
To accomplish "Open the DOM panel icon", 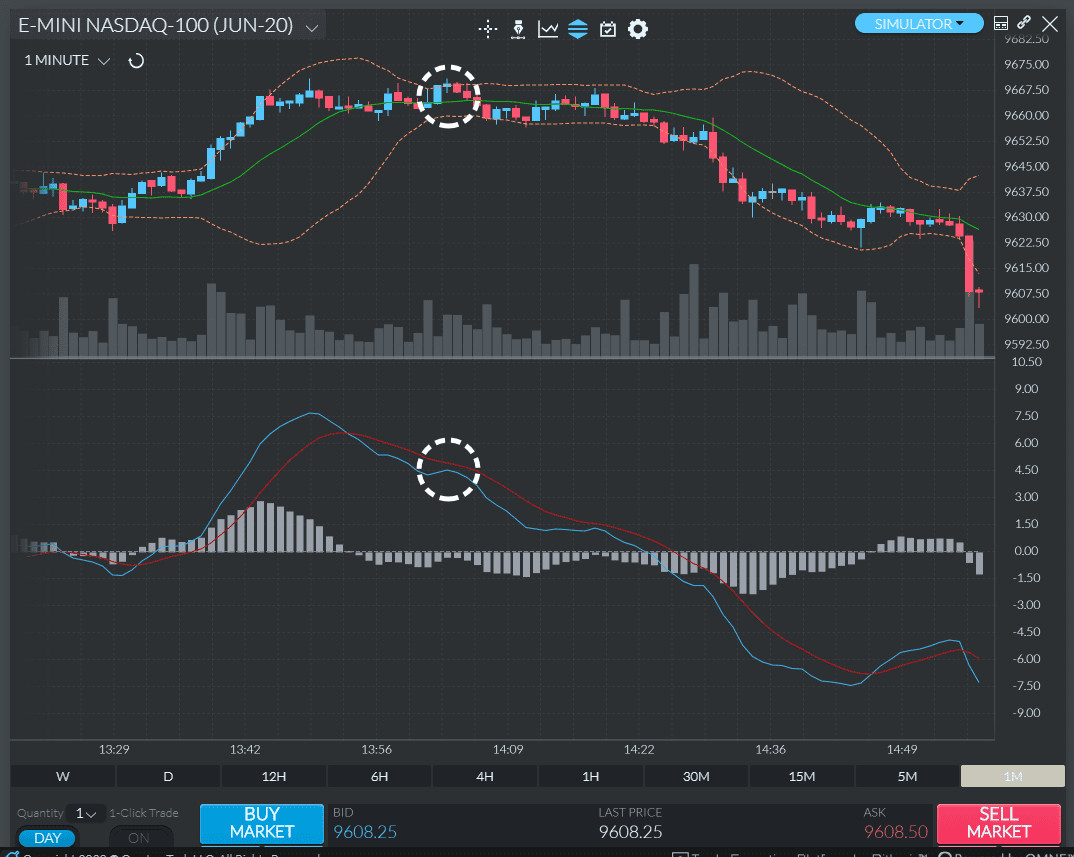I will [x=1001, y=22].
